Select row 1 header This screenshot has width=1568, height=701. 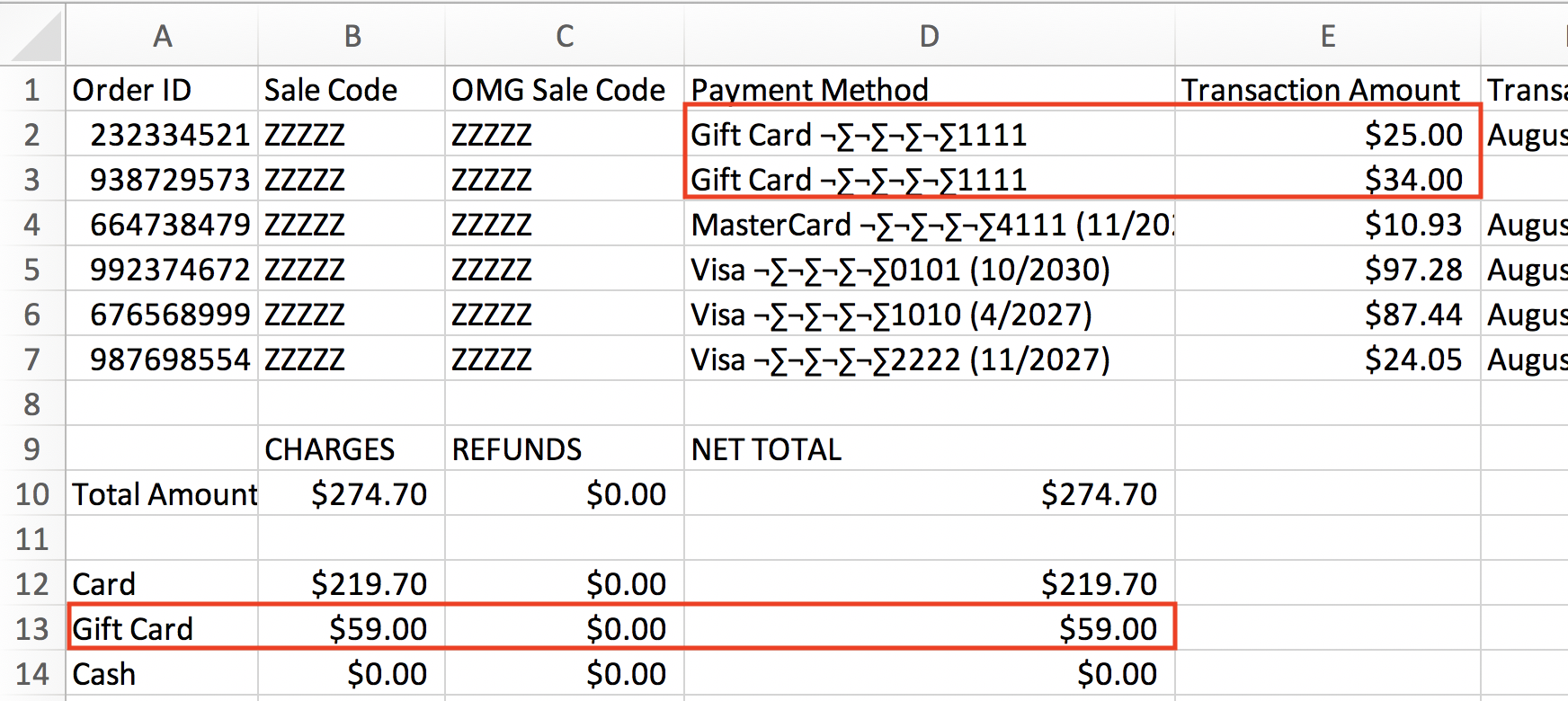32,89
